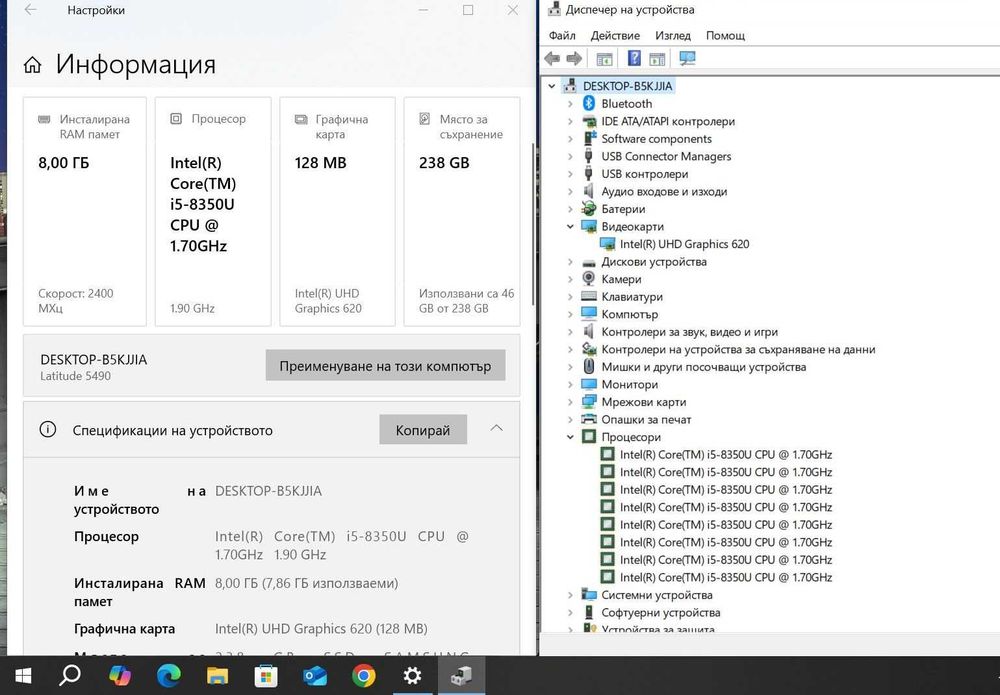This screenshot has height=695, width=1000.
Task: Click the scan for hardware changes monitor icon
Action: coord(687,58)
